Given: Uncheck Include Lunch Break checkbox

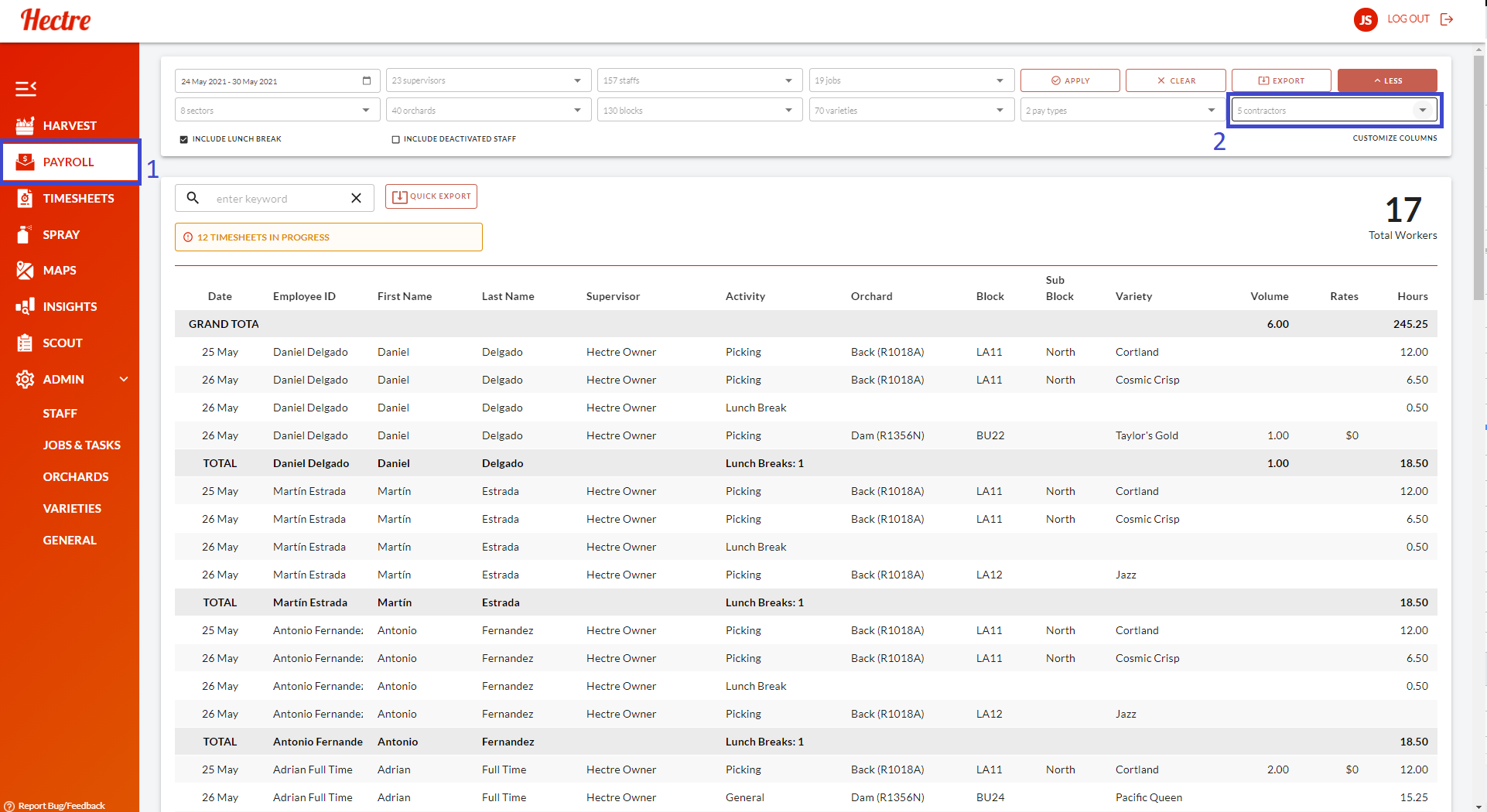Looking at the screenshot, I should pos(184,140).
